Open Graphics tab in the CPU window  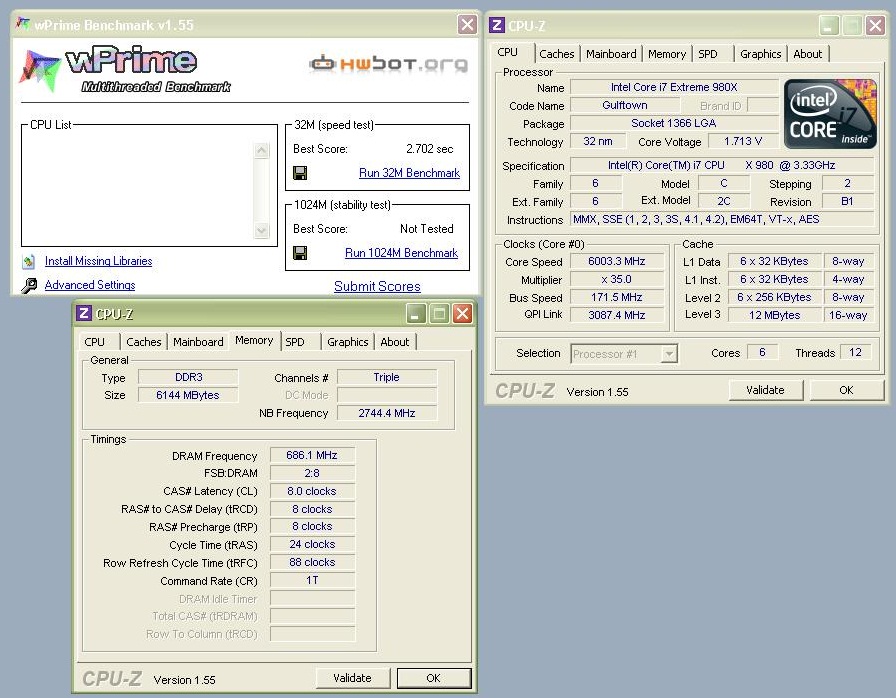coord(760,54)
